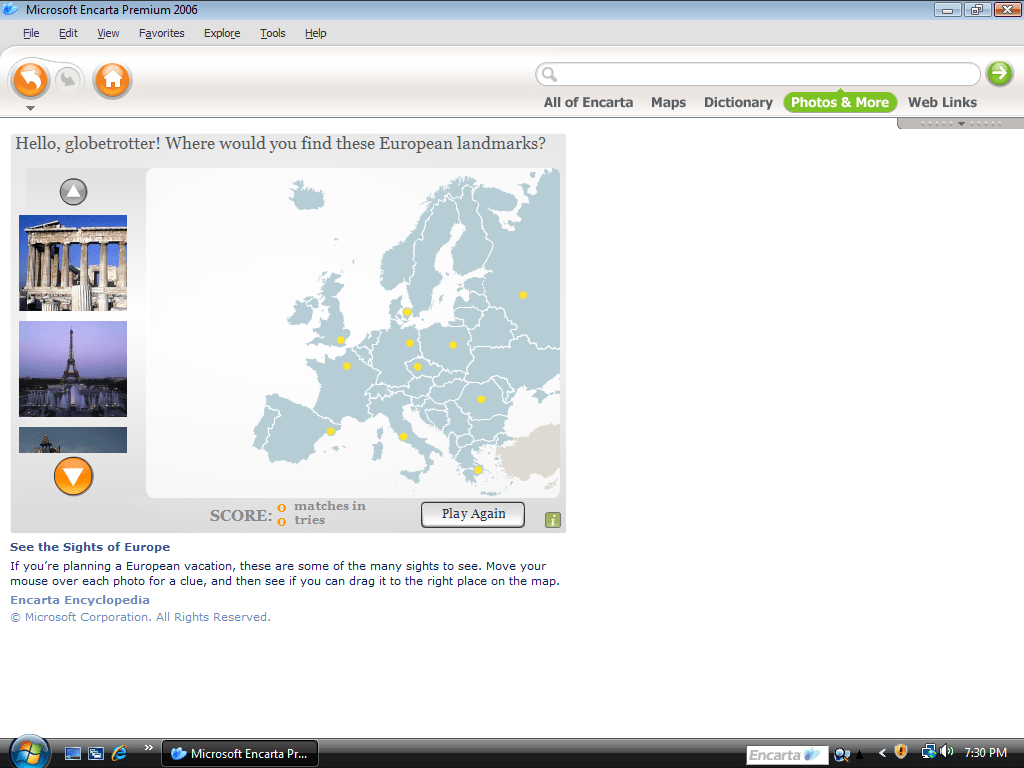Open the Favorites menu
This screenshot has height=768, width=1024.
(x=161, y=33)
